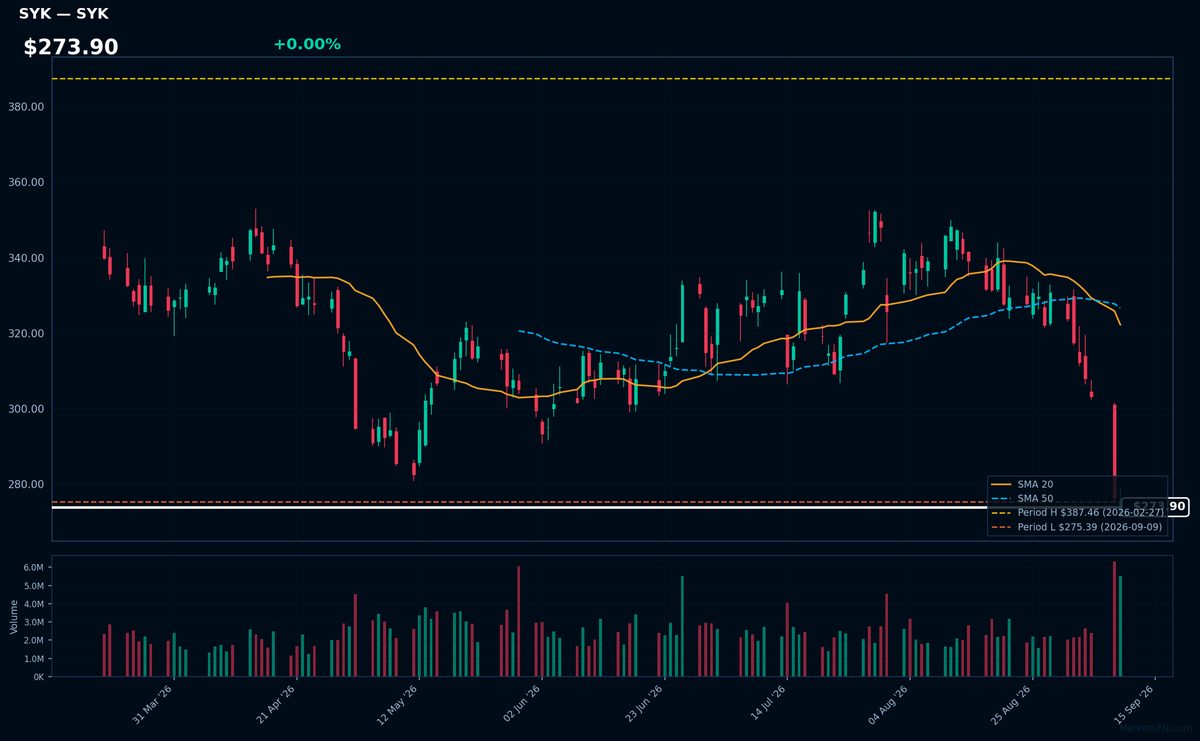Click the 380.00 price axis label
This screenshot has height=741, width=1200.
[x=28, y=107]
